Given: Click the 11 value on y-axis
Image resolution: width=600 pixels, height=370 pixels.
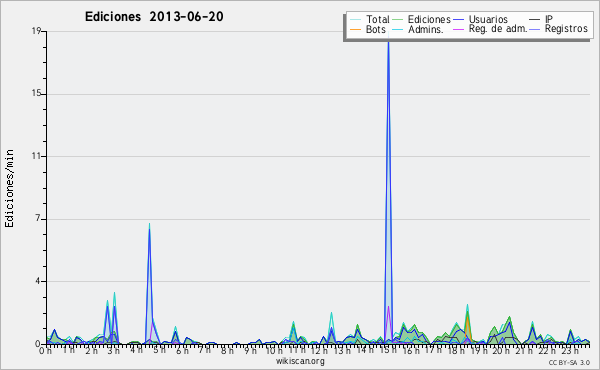Looking at the screenshot, I should [x=36, y=156].
